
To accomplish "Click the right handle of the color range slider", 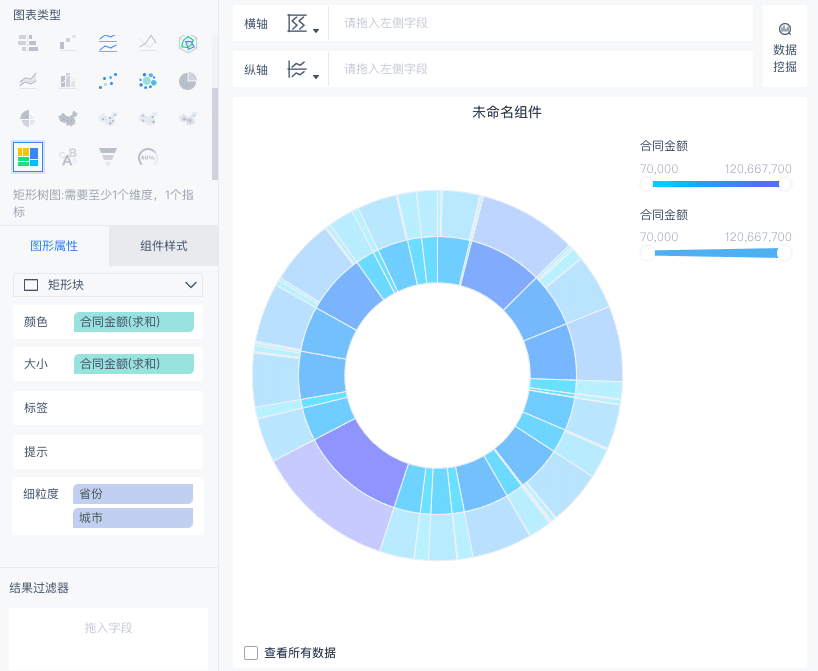I will tap(784, 184).
